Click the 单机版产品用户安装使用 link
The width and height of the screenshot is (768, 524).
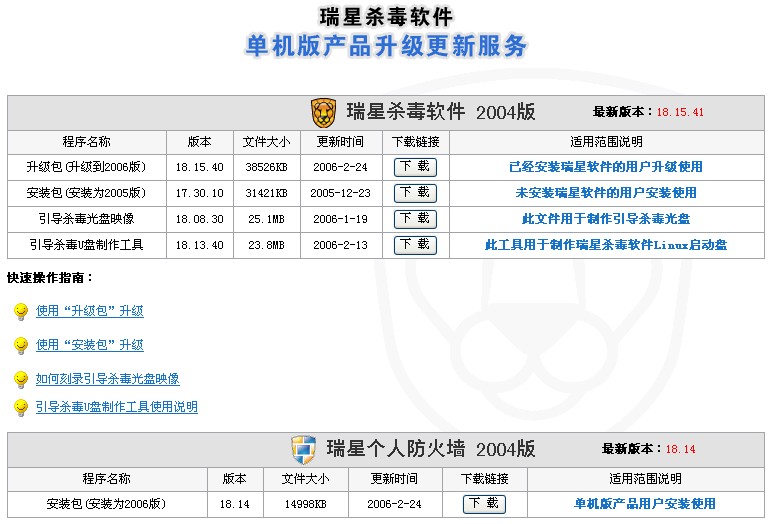tap(645, 504)
